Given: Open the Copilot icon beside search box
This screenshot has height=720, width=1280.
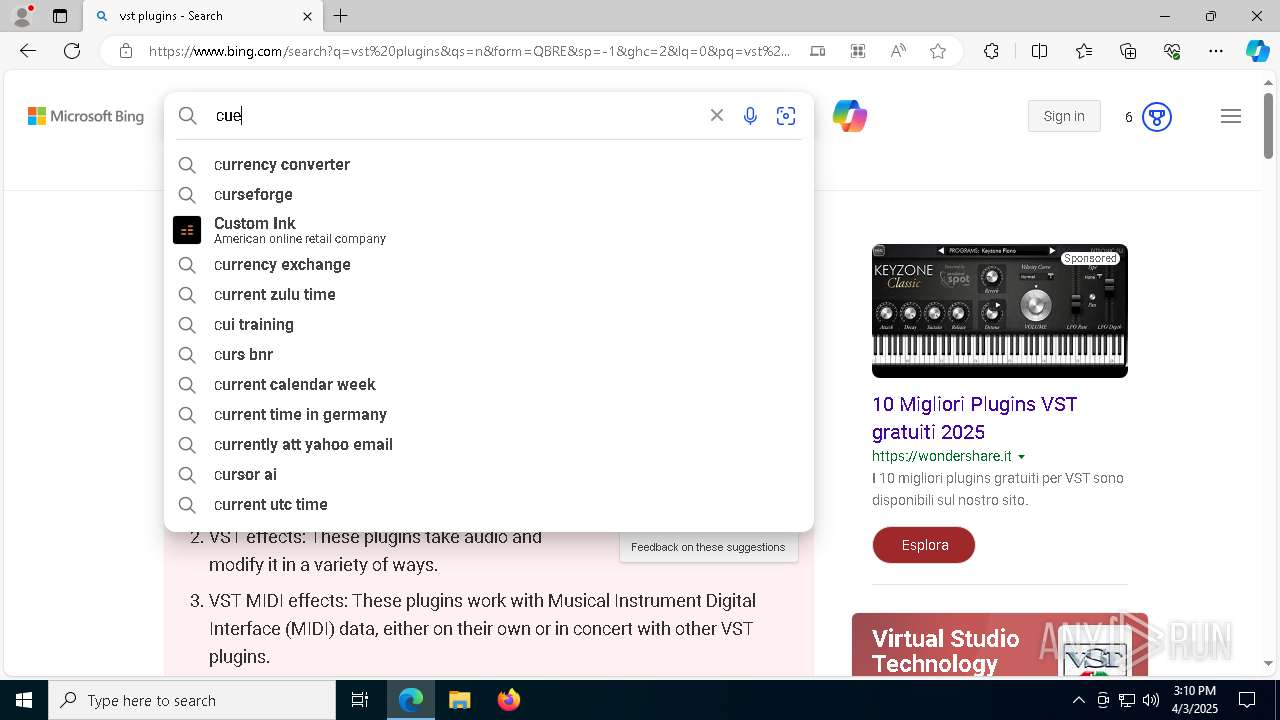Looking at the screenshot, I should [x=850, y=116].
